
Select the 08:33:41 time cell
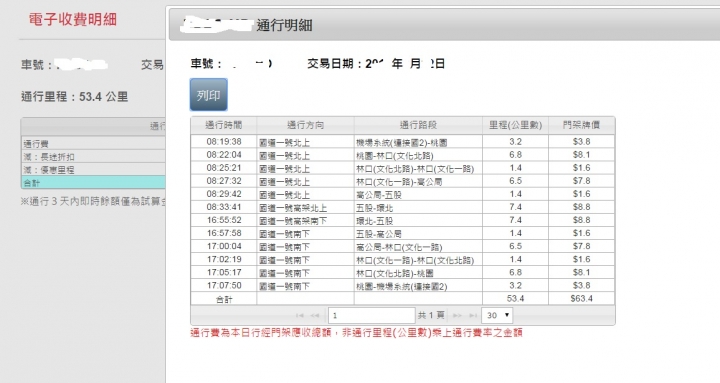[224, 207]
